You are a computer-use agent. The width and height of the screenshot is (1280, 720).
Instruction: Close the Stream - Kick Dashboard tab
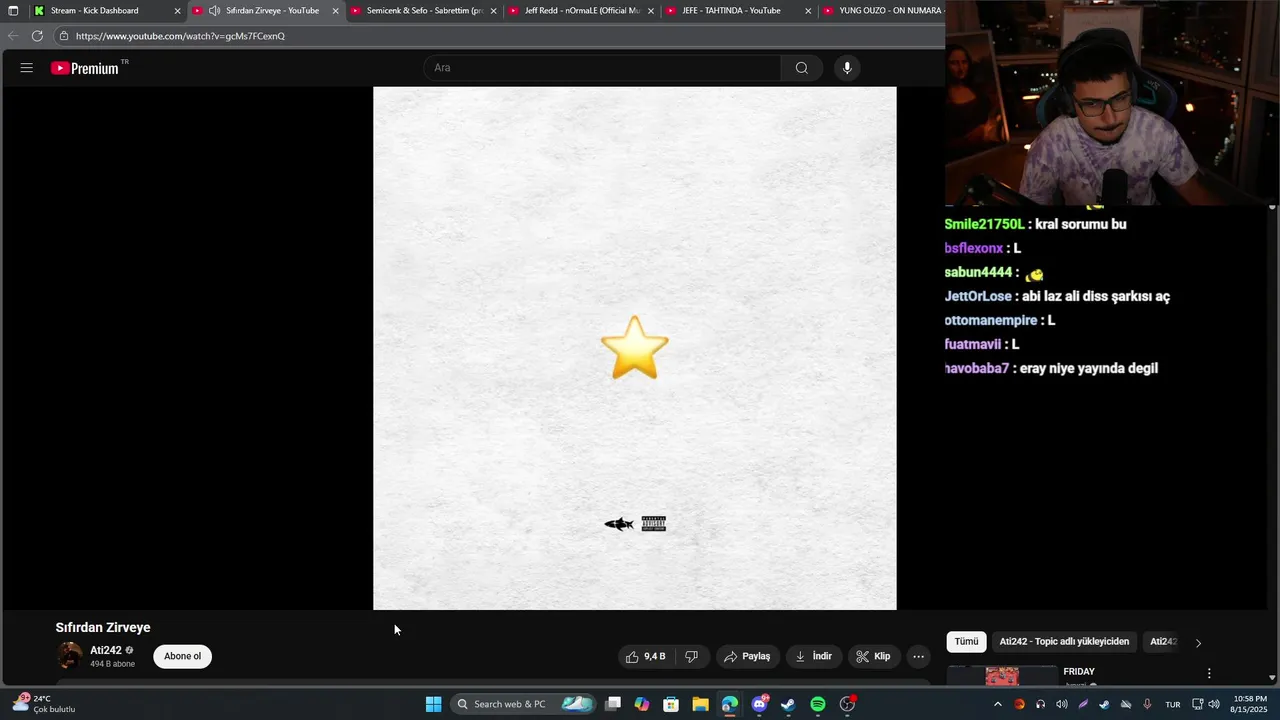click(177, 11)
